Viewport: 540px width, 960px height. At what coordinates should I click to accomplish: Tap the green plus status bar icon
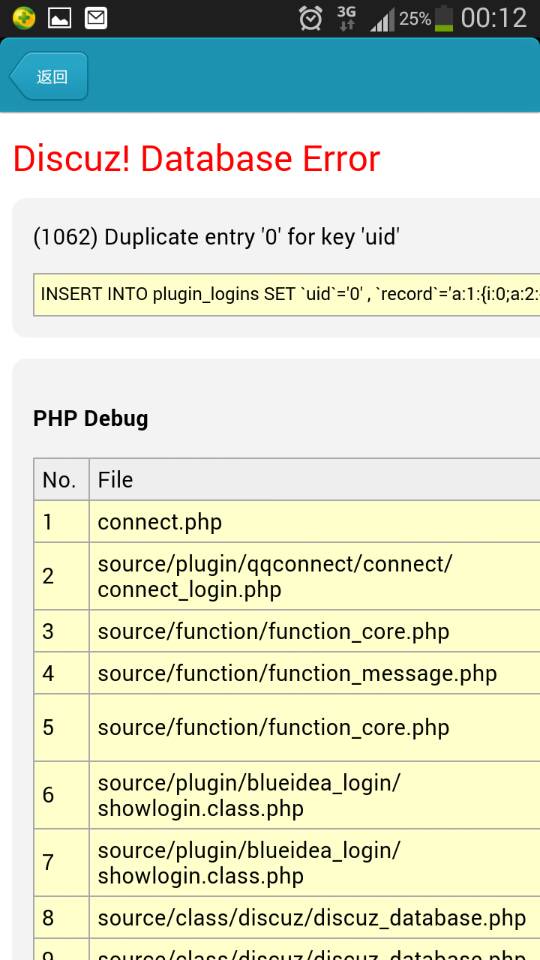coord(24,18)
